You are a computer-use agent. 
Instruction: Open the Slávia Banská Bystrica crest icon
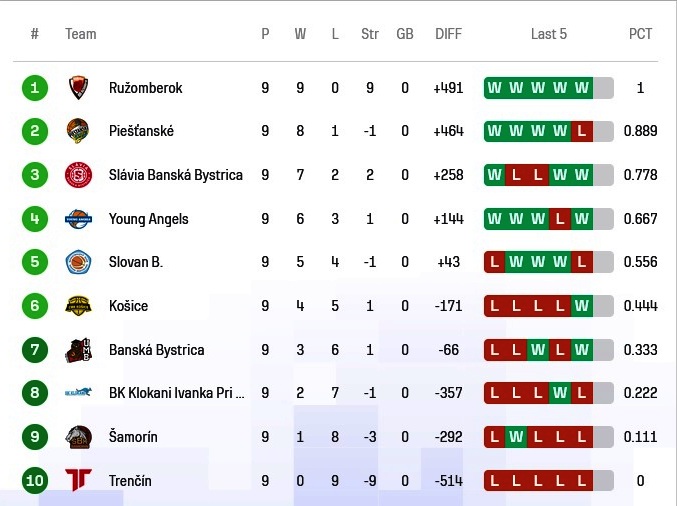78,175
